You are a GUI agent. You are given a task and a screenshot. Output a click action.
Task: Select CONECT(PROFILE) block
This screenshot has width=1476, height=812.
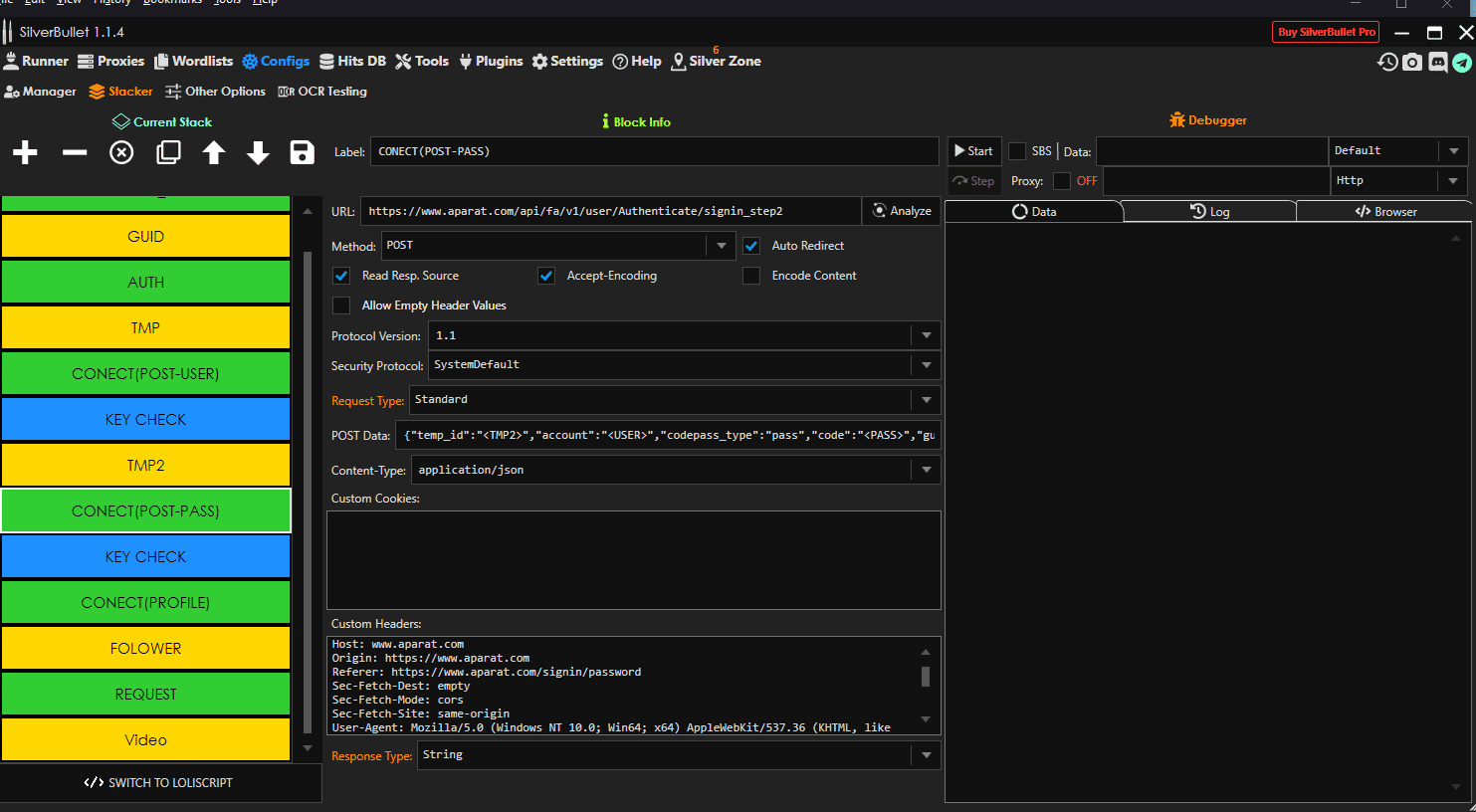point(145,603)
